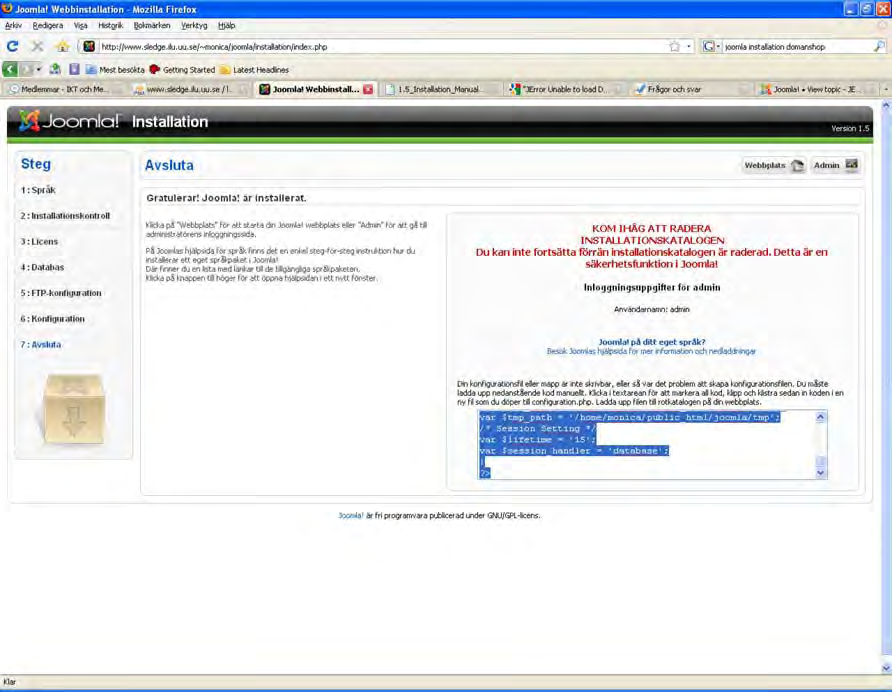Click the Joomla! logo in the header
Viewport: 892px width, 692px height.
[x=69, y=121]
